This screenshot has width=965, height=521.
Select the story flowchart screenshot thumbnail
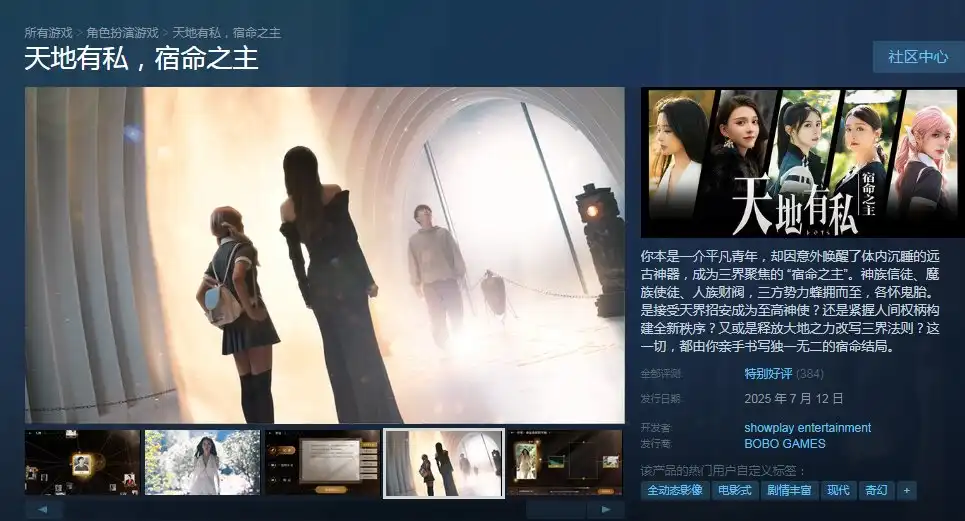(x=564, y=463)
